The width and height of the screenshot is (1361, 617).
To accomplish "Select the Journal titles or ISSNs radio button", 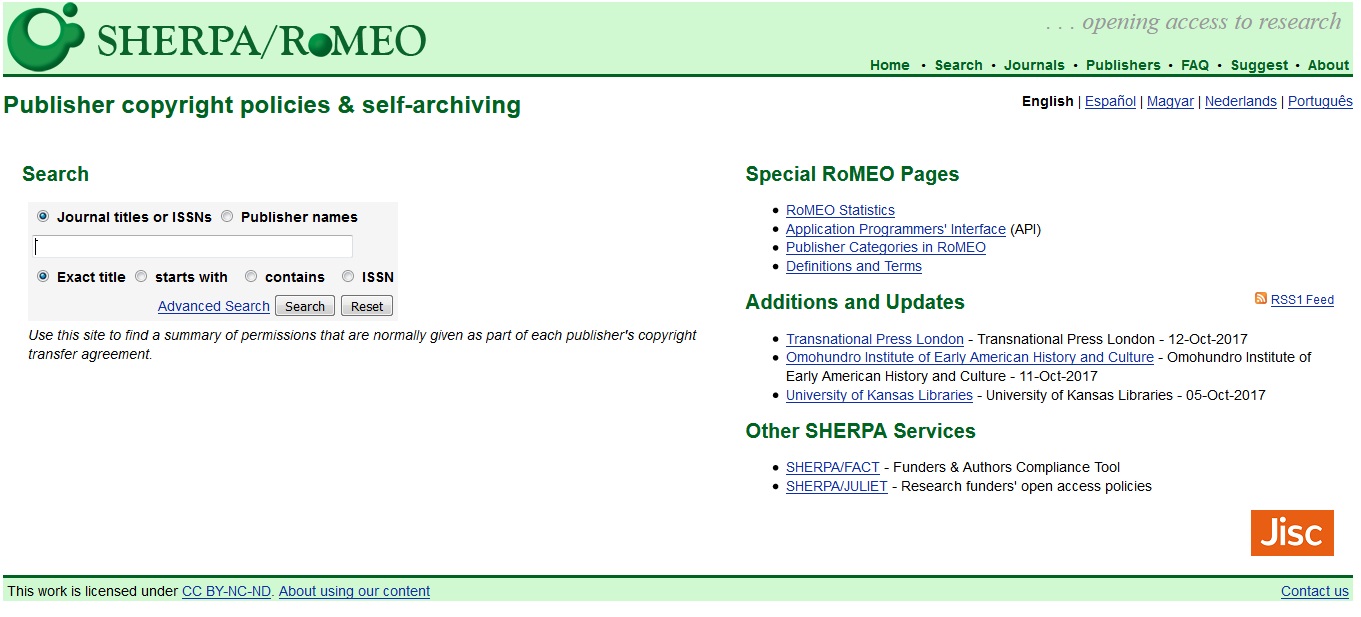I will (x=43, y=216).
